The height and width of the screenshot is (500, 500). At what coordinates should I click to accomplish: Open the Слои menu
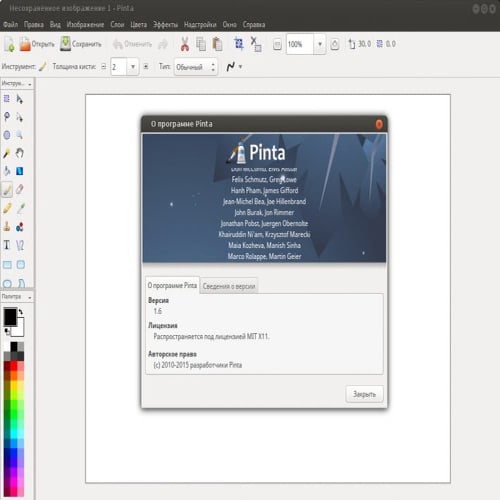point(117,25)
